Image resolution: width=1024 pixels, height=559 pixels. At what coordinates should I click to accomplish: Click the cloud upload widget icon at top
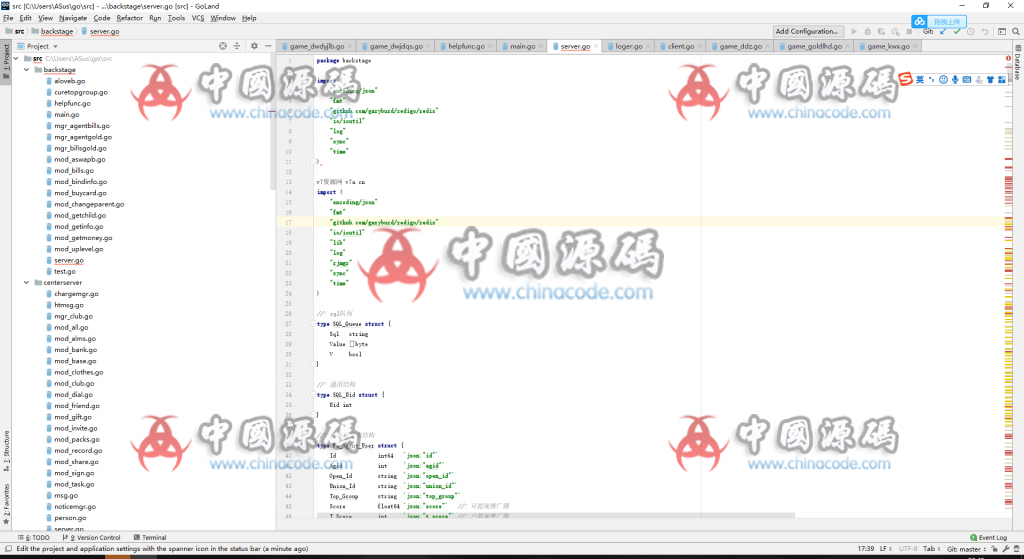point(920,22)
